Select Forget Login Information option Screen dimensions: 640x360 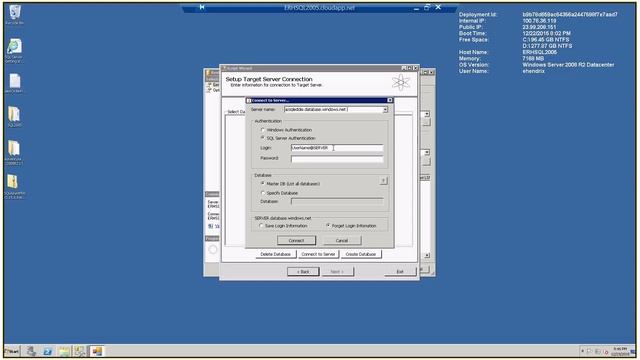point(328,226)
